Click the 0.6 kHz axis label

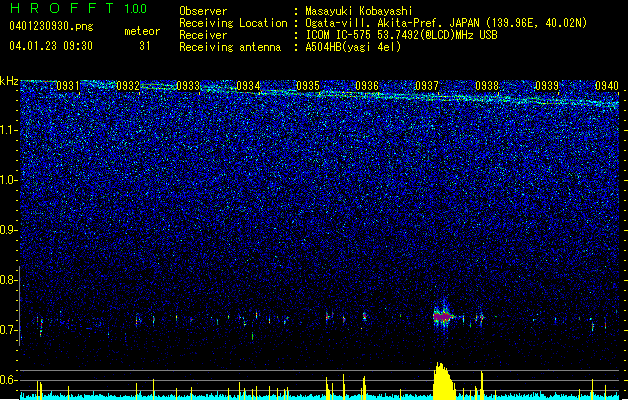coord(9,380)
